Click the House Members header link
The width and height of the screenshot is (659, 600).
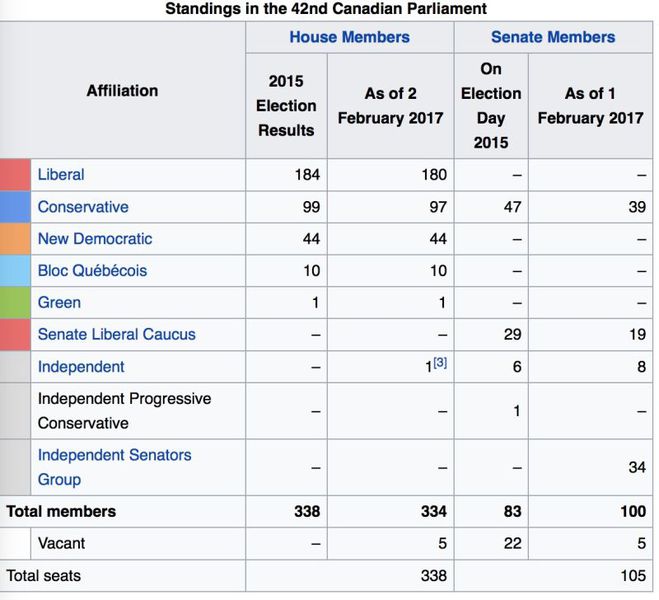point(349,37)
